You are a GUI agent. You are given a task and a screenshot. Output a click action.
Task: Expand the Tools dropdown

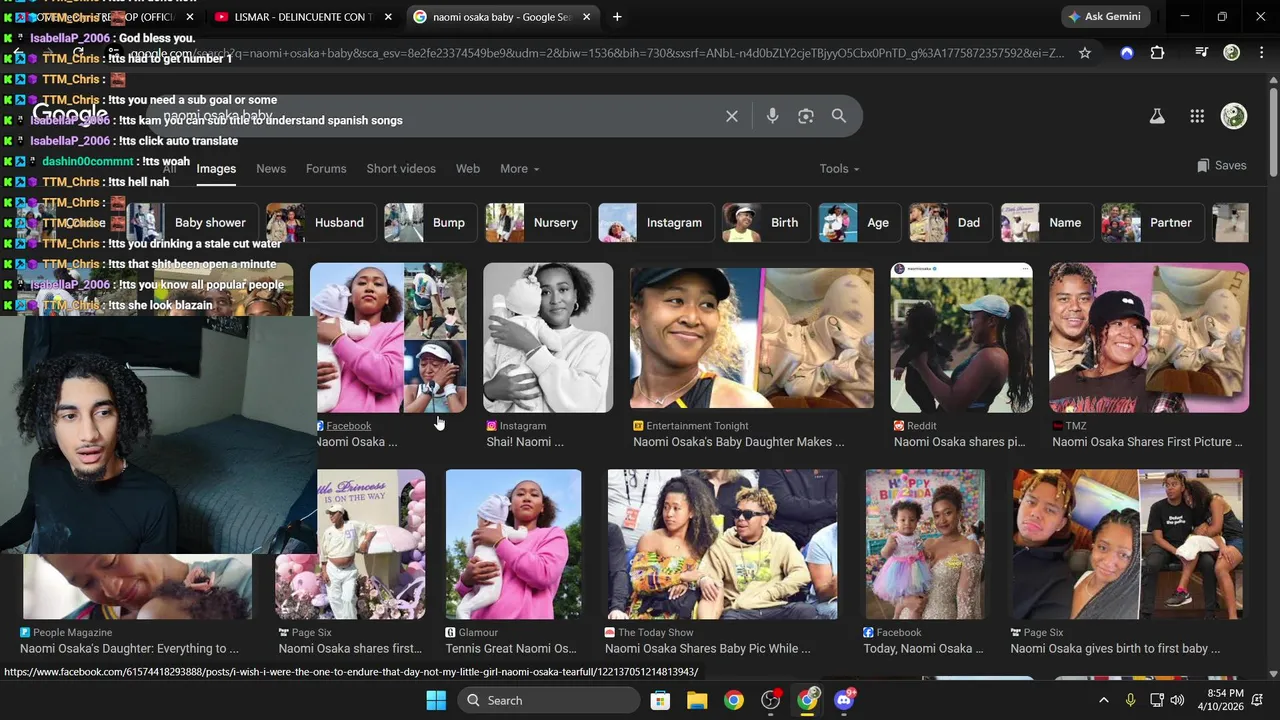[x=839, y=169]
